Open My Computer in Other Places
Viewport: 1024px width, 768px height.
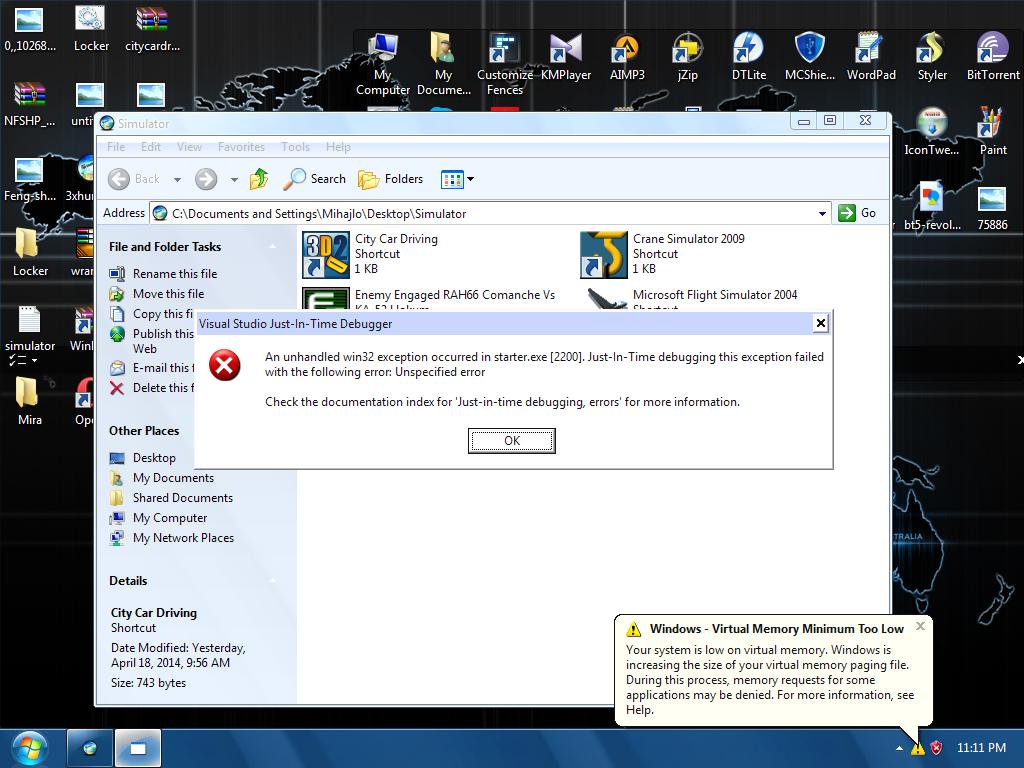point(169,518)
